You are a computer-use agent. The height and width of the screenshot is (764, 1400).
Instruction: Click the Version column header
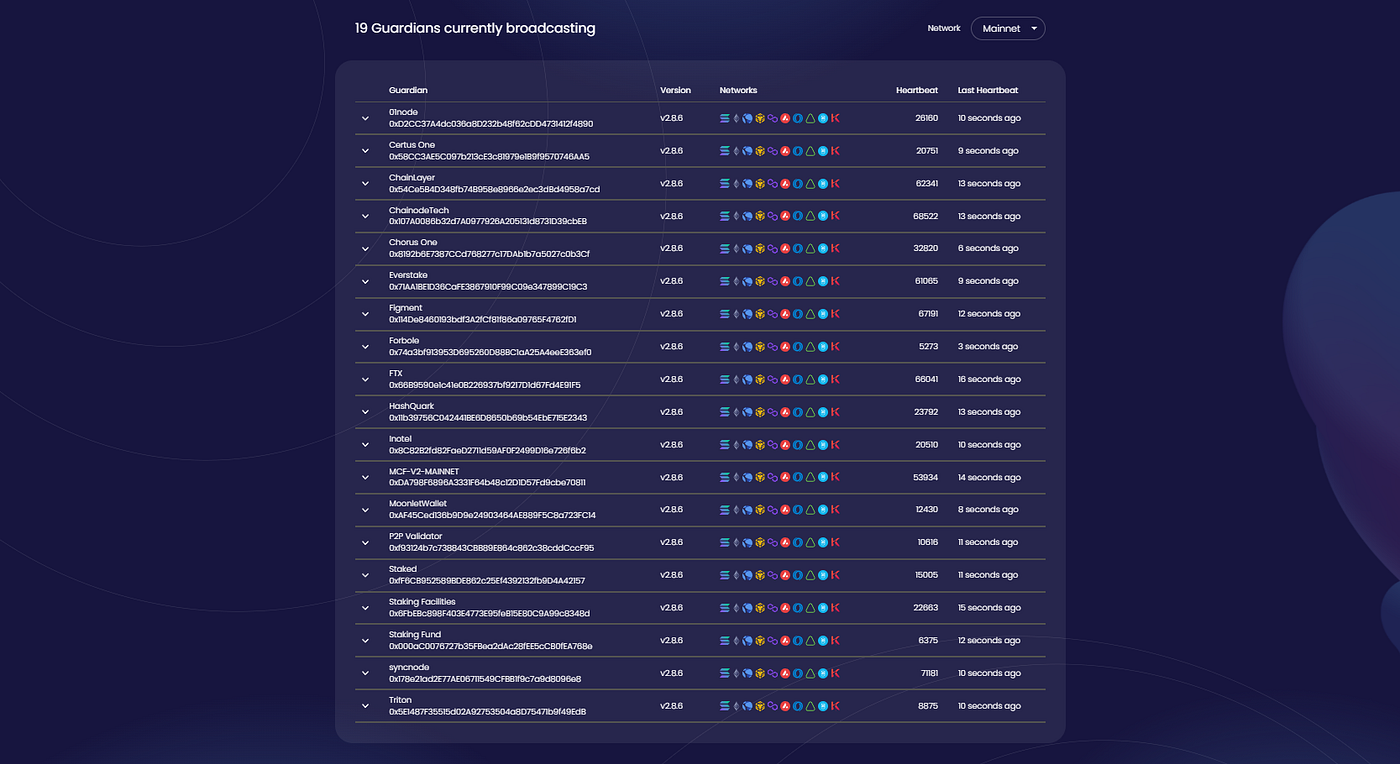(x=675, y=91)
